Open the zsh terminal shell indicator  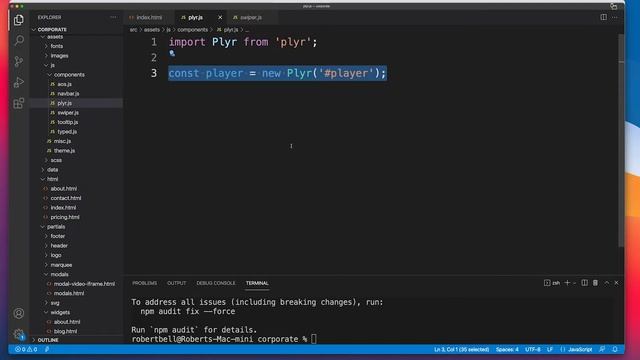click(552, 282)
